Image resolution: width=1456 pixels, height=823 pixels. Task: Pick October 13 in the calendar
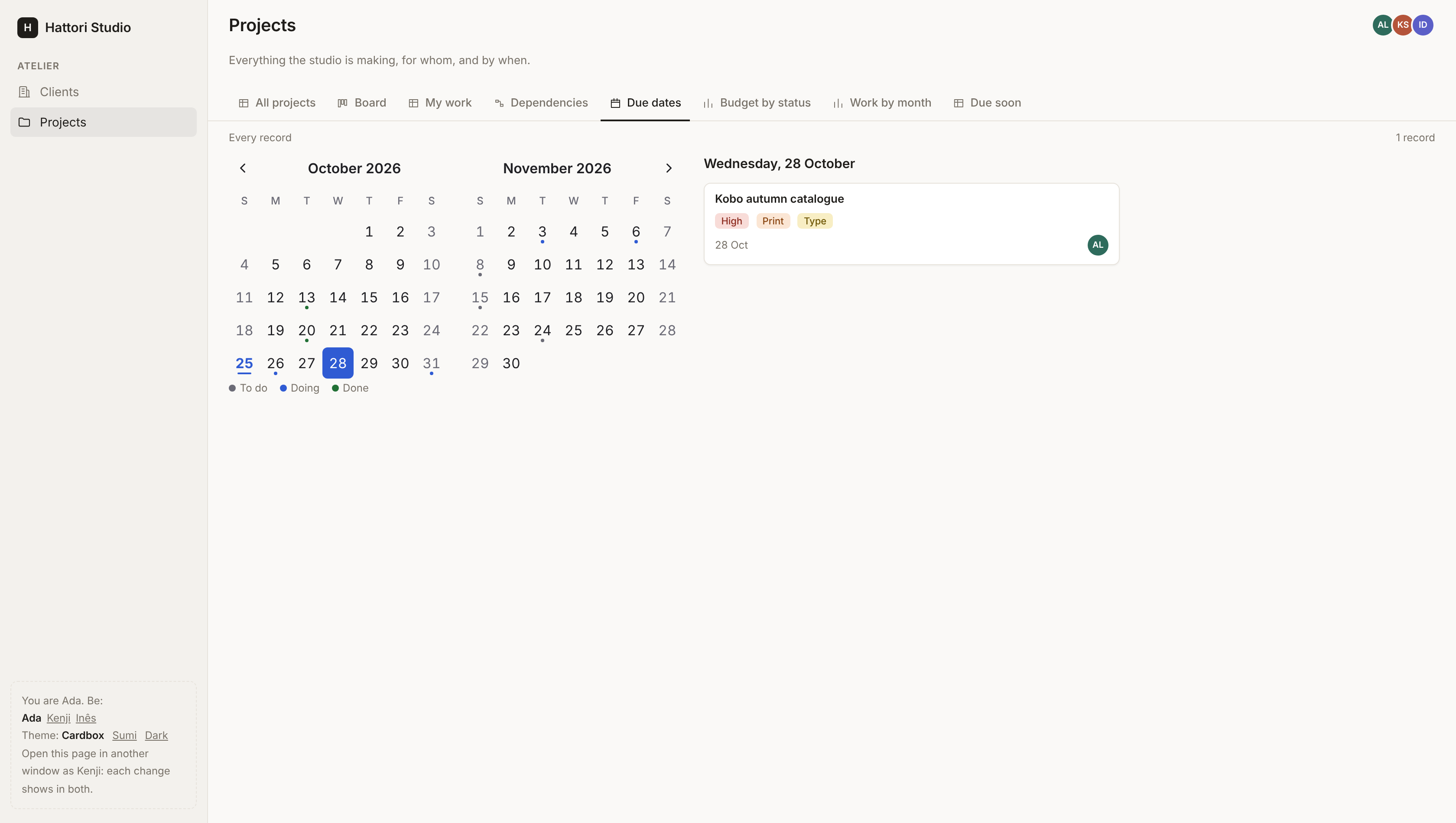306,297
